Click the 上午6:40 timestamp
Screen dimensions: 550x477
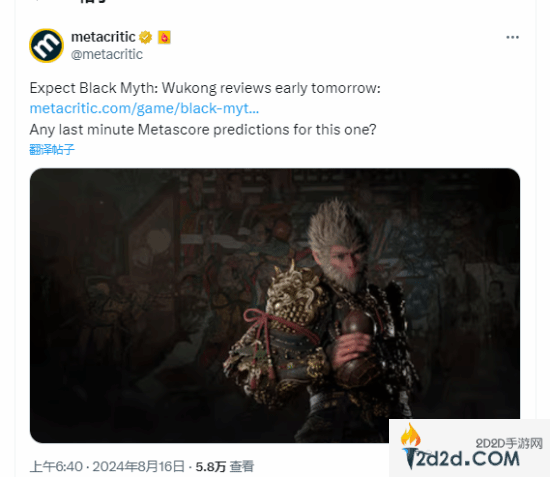click(56, 466)
